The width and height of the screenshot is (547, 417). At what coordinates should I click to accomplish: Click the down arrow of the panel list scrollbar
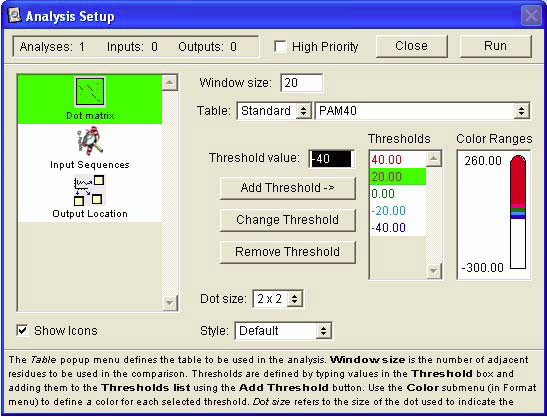click(170, 303)
